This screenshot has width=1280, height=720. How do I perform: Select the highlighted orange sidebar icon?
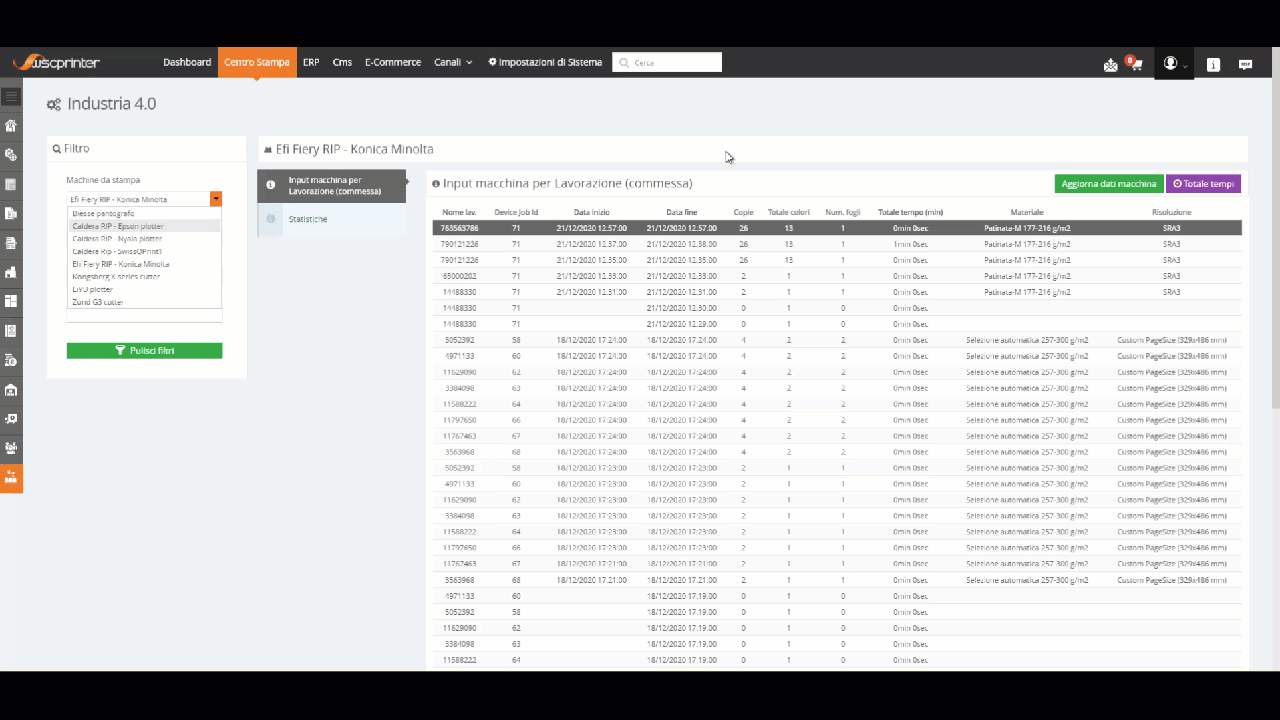(x=11, y=477)
